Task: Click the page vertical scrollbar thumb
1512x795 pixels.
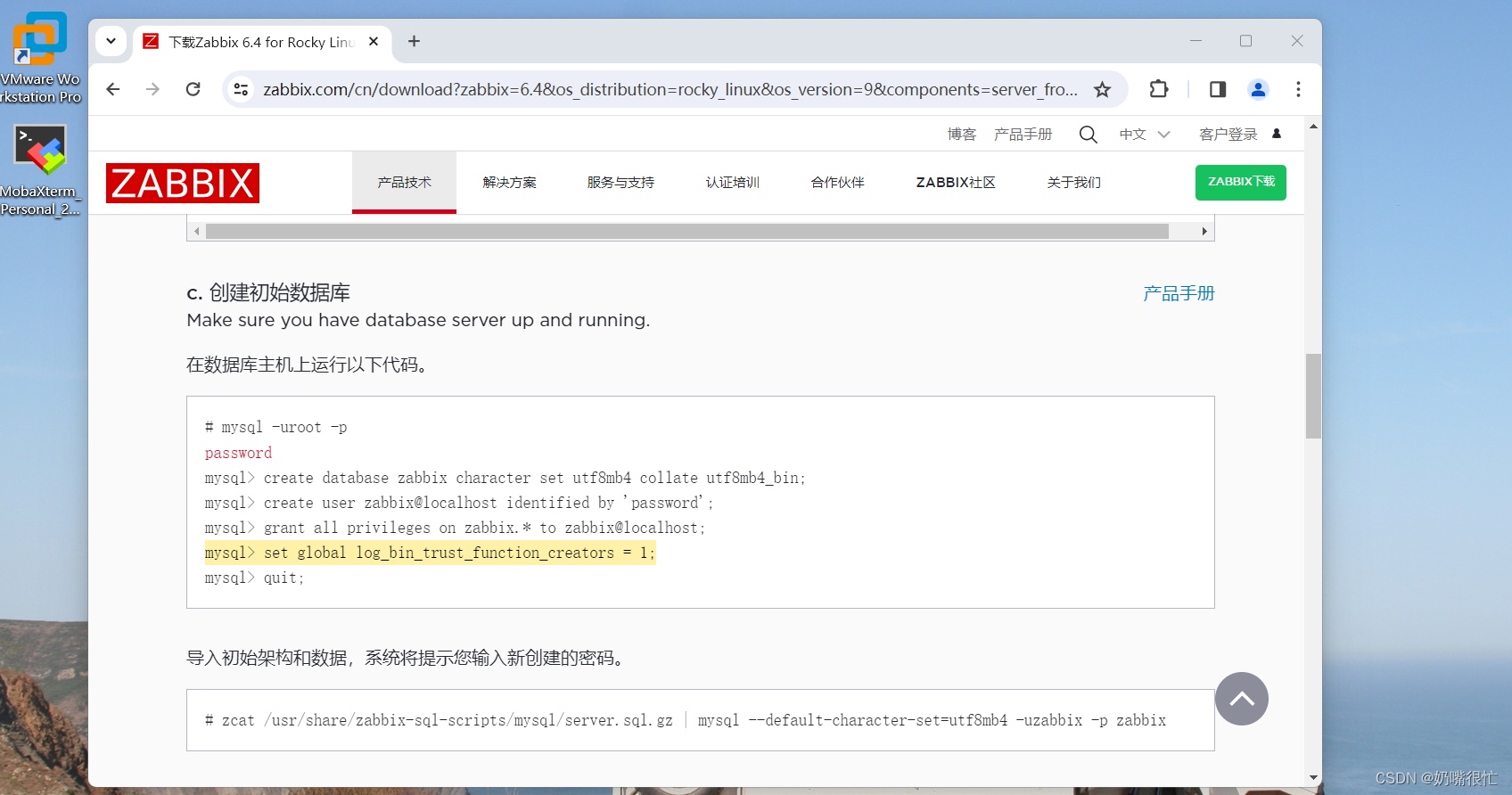Action: tap(1313, 396)
